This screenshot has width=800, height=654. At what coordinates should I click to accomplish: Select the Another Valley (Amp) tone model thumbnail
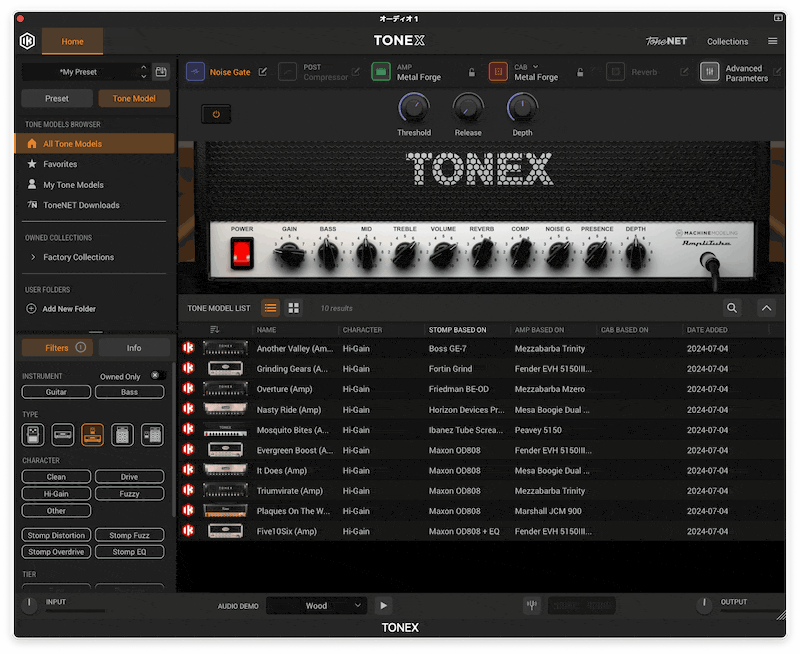click(225, 348)
